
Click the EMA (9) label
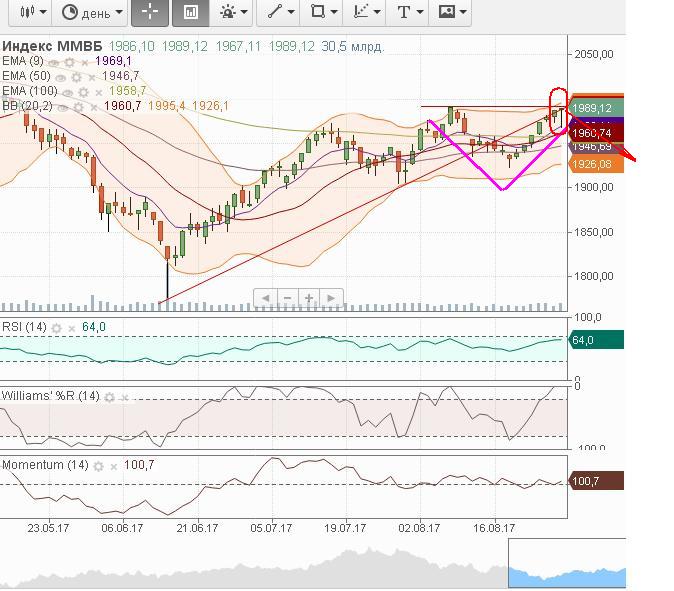click(x=23, y=61)
